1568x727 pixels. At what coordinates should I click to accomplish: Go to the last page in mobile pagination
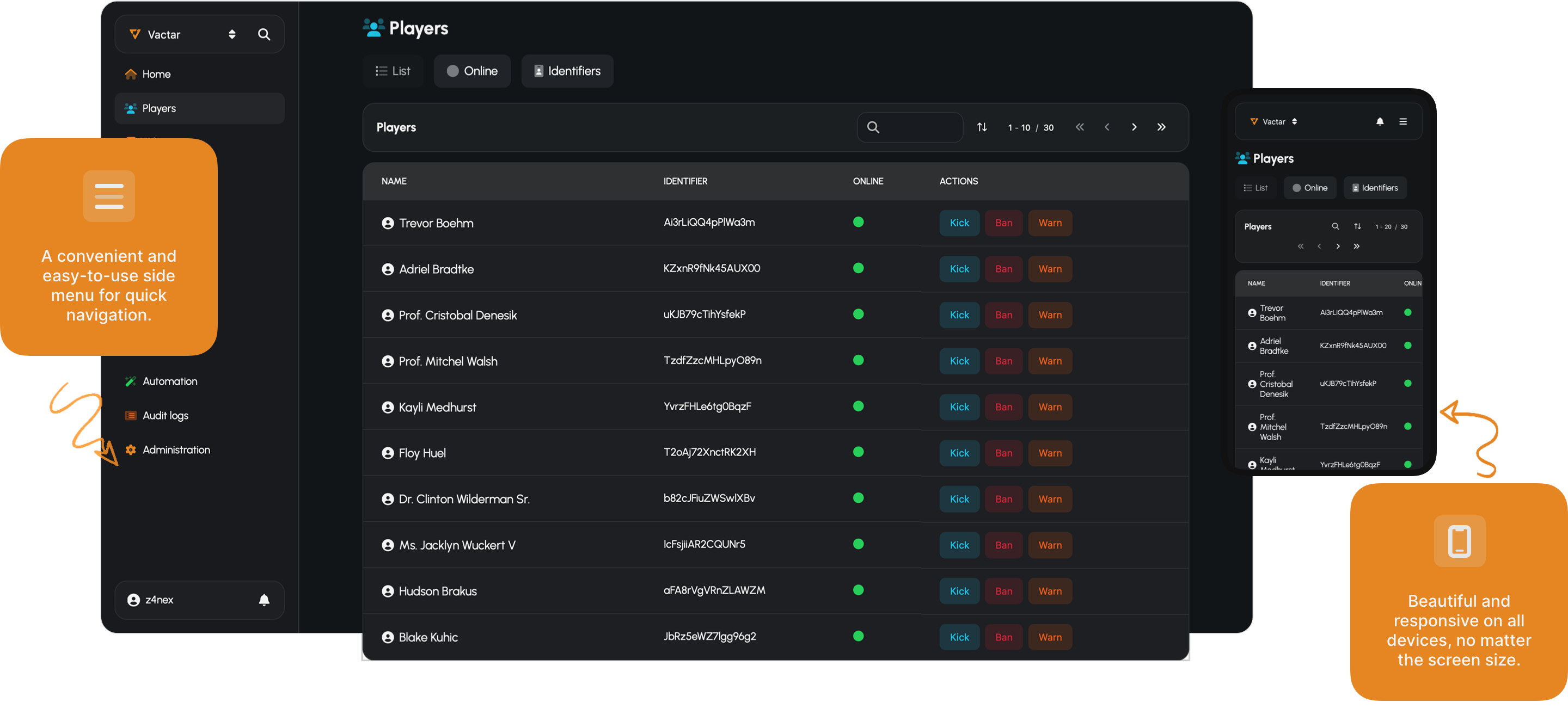coord(1357,247)
